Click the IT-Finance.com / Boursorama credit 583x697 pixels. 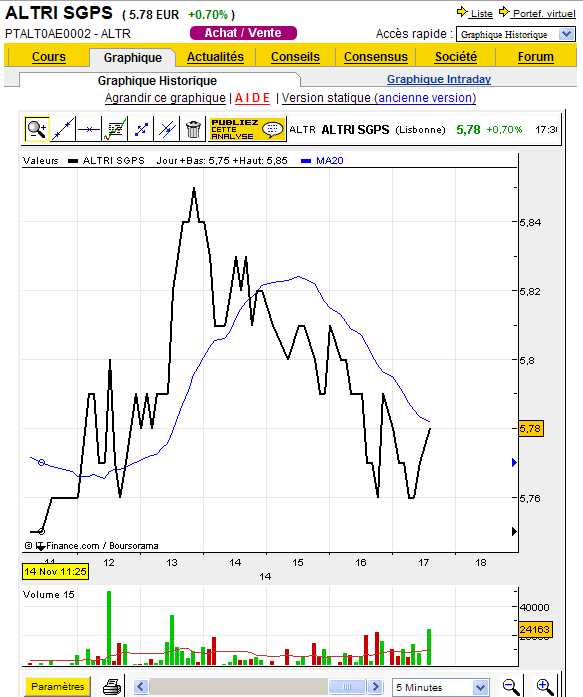92,545
